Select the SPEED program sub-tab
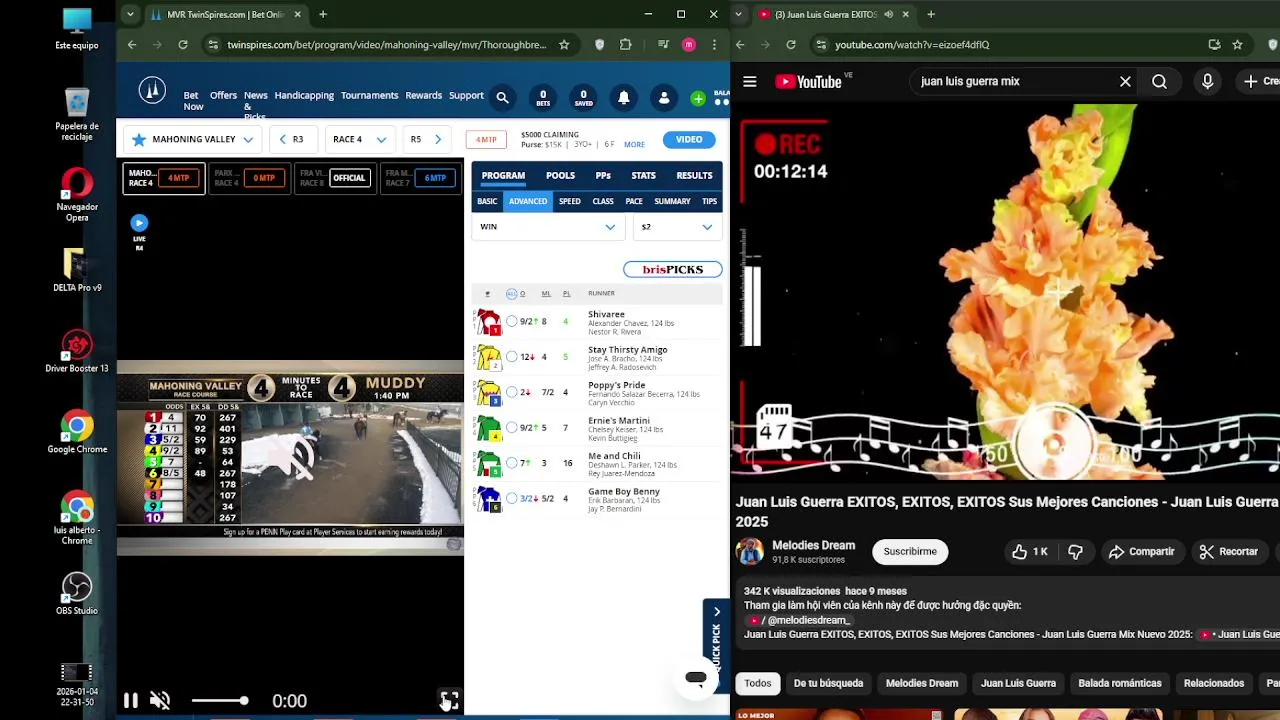1280x720 pixels. coord(569,201)
